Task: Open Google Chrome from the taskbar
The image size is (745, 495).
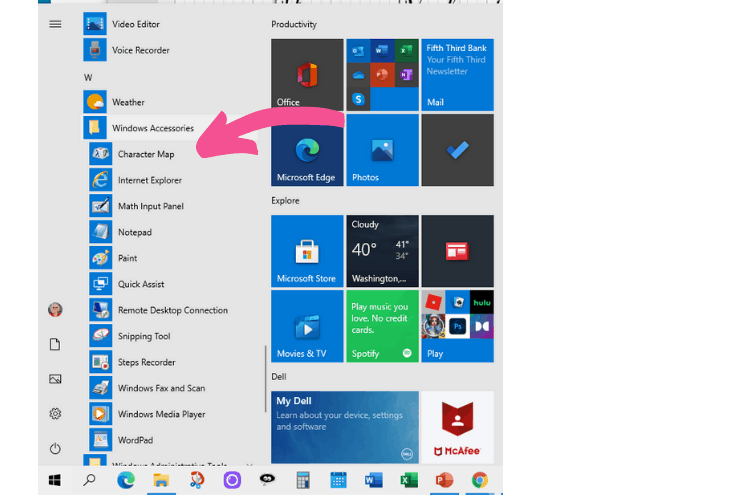Action: 479,480
